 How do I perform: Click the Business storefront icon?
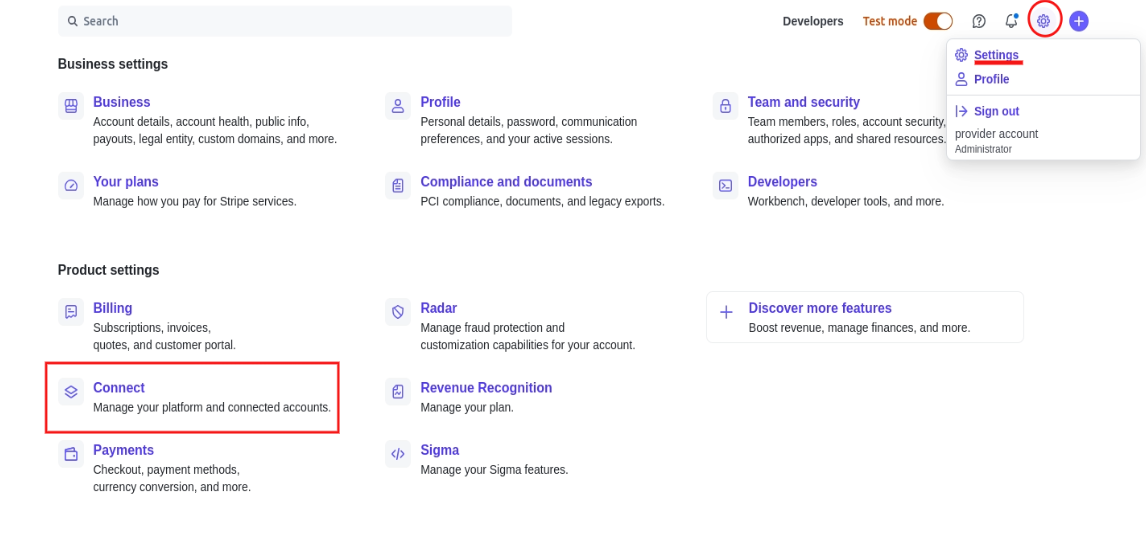tap(71, 105)
